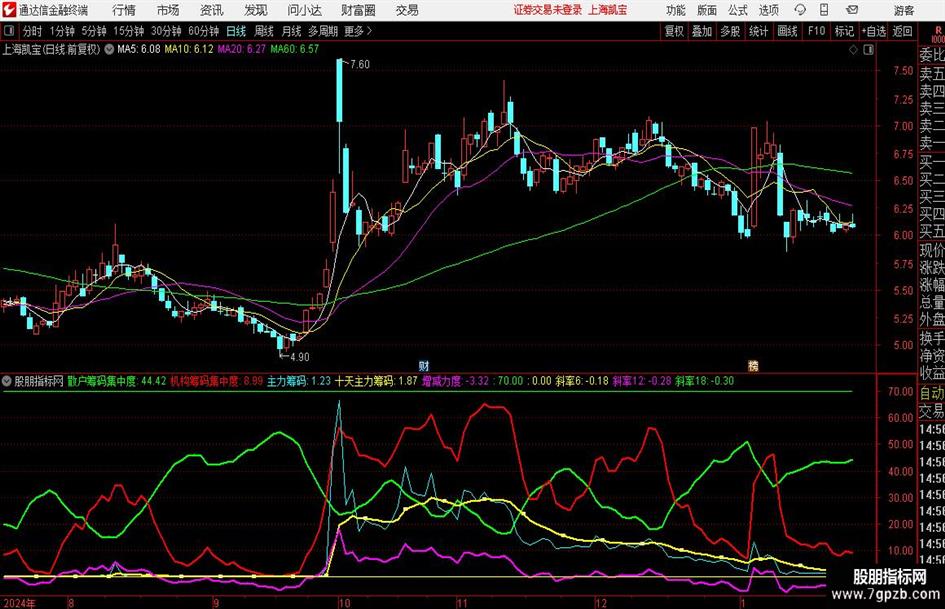Click the 财 marker on the timeline
Viewport: 945px width, 609px height.
pyautogui.click(x=424, y=365)
